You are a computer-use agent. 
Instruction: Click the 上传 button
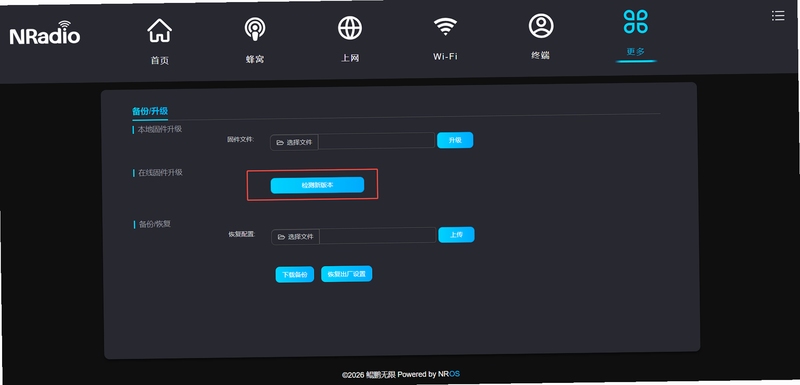click(x=457, y=235)
